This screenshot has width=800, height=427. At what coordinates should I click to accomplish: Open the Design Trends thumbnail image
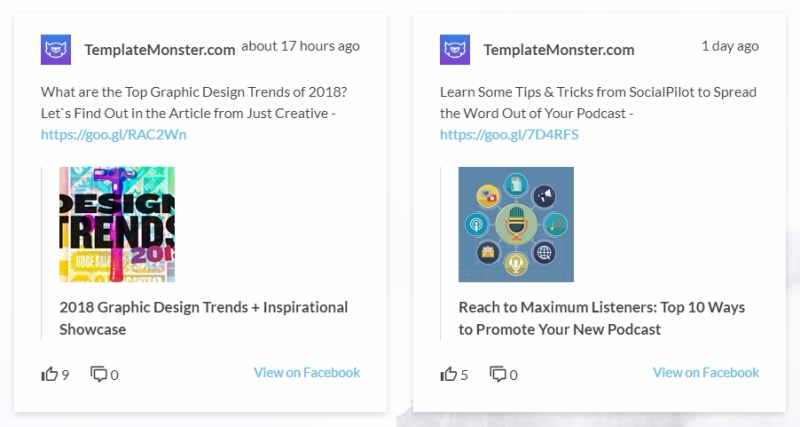tap(117, 224)
